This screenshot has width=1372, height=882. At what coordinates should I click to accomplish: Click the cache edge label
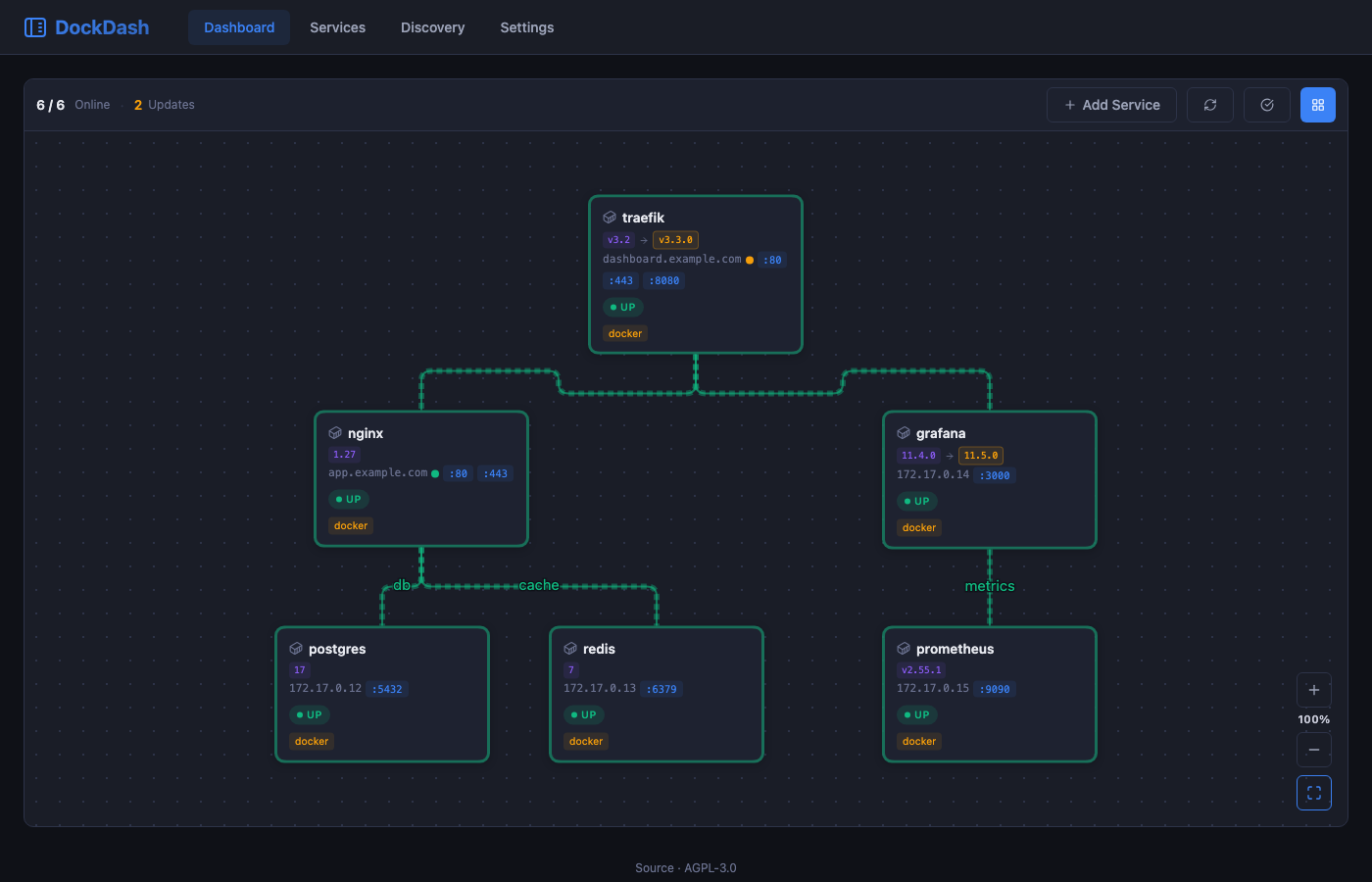(539, 585)
